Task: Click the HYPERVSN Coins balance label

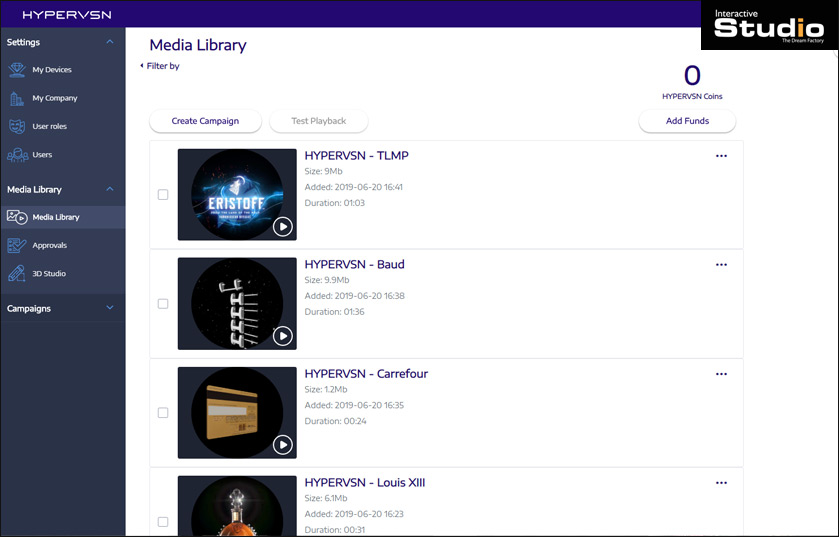Action: pyautogui.click(x=692, y=96)
